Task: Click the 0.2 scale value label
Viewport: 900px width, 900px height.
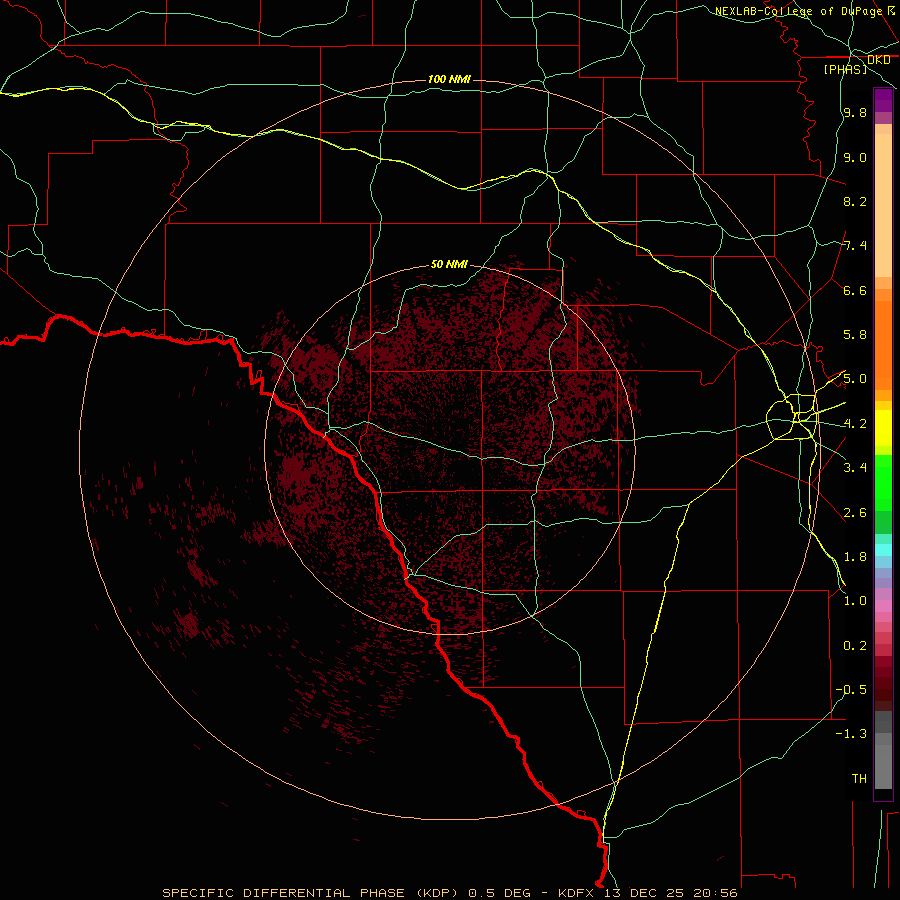Action: pos(855,646)
